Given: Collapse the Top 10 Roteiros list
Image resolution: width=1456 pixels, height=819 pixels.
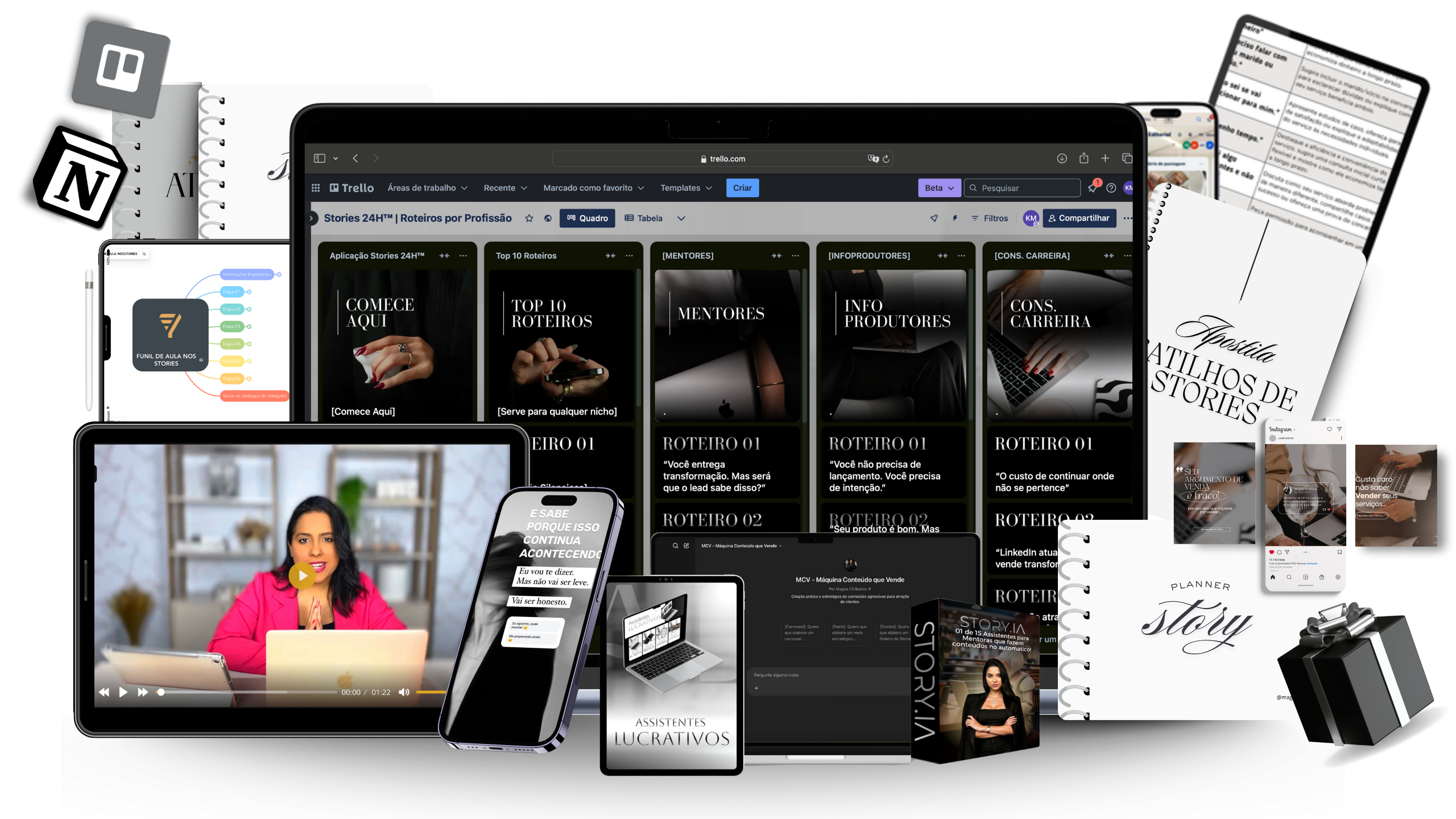Looking at the screenshot, I should tap(610, 256).
